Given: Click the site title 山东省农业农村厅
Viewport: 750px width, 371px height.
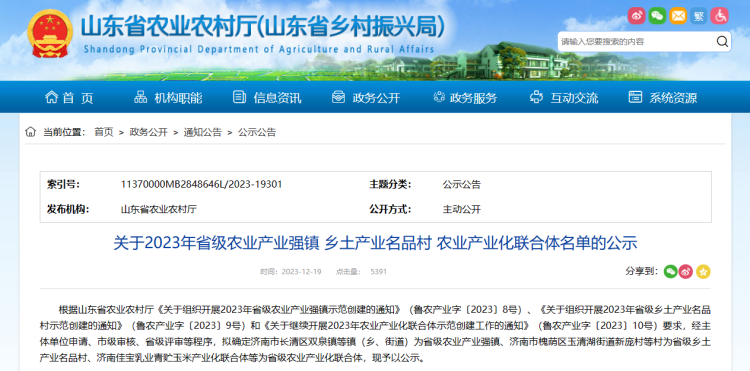Looking at the screenshot, I should click(262, 27).
